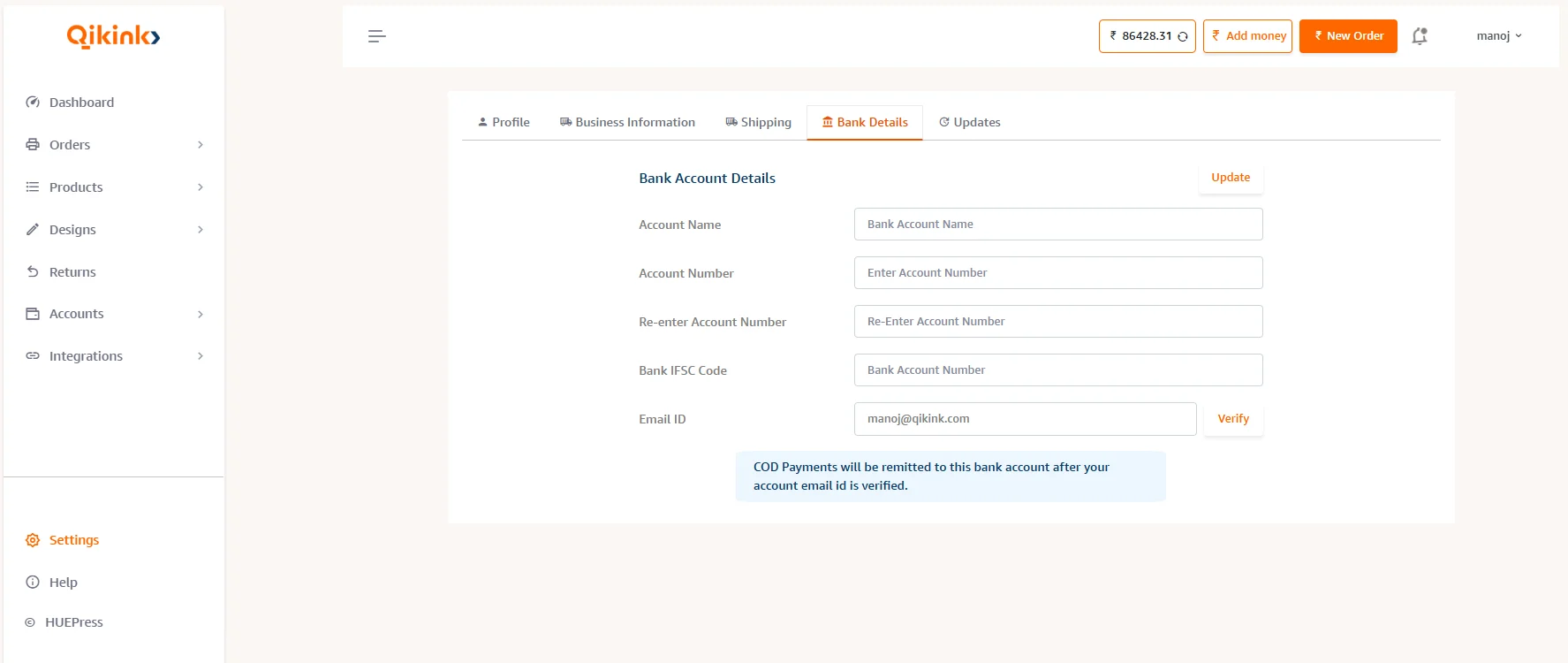The width and height of the screenshot is (1568, 663).
Task: Click the Qikink logo
Action: pyautogui.click(x=113, y=35)
